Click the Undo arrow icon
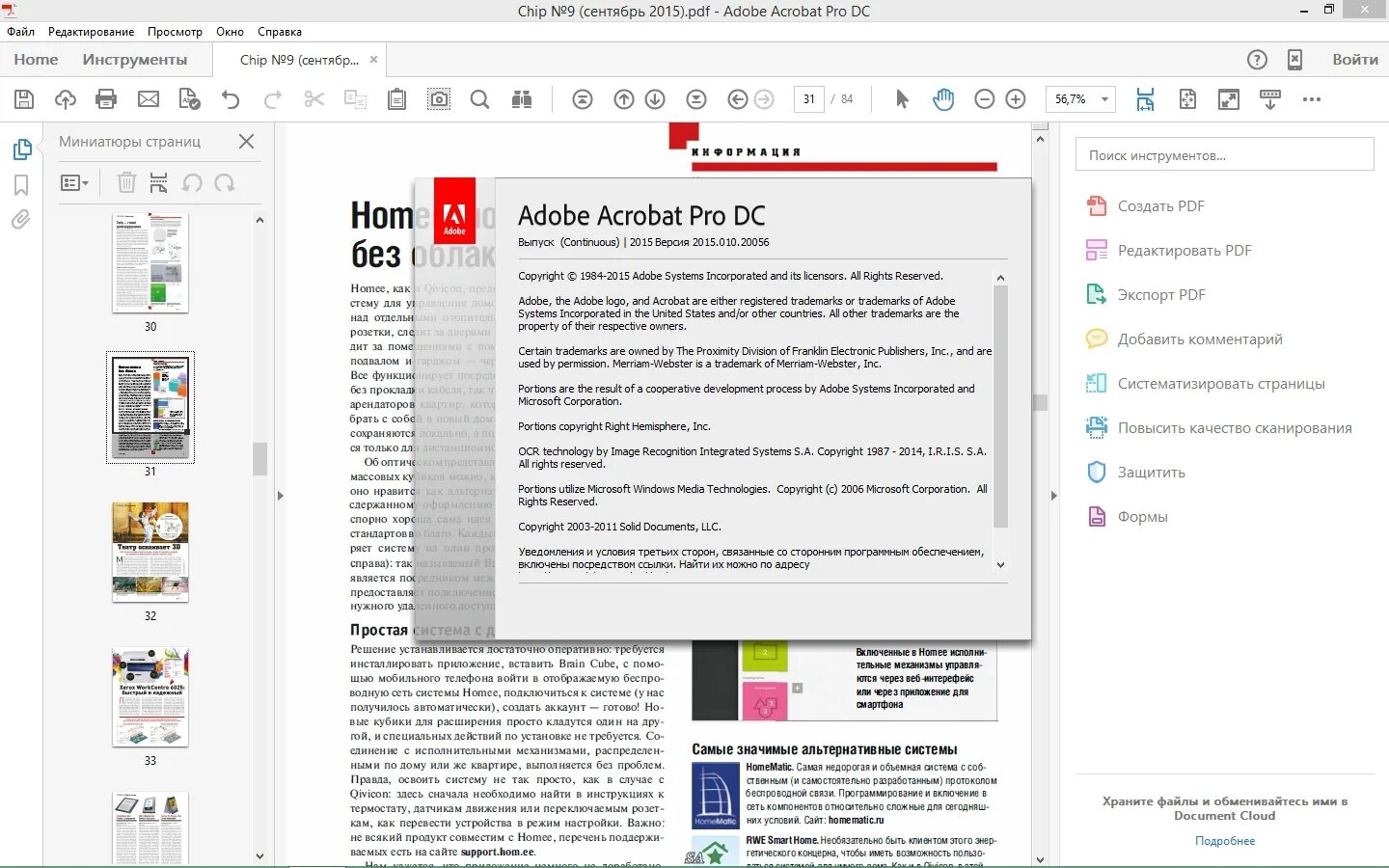This screenshot has width=1389, height=868. point(231,99)
